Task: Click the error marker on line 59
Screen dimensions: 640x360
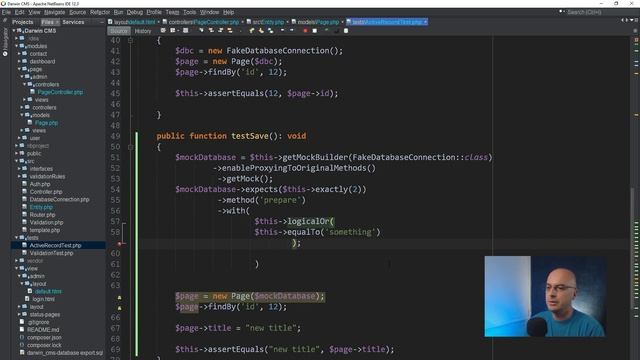Action: (119, 244)
